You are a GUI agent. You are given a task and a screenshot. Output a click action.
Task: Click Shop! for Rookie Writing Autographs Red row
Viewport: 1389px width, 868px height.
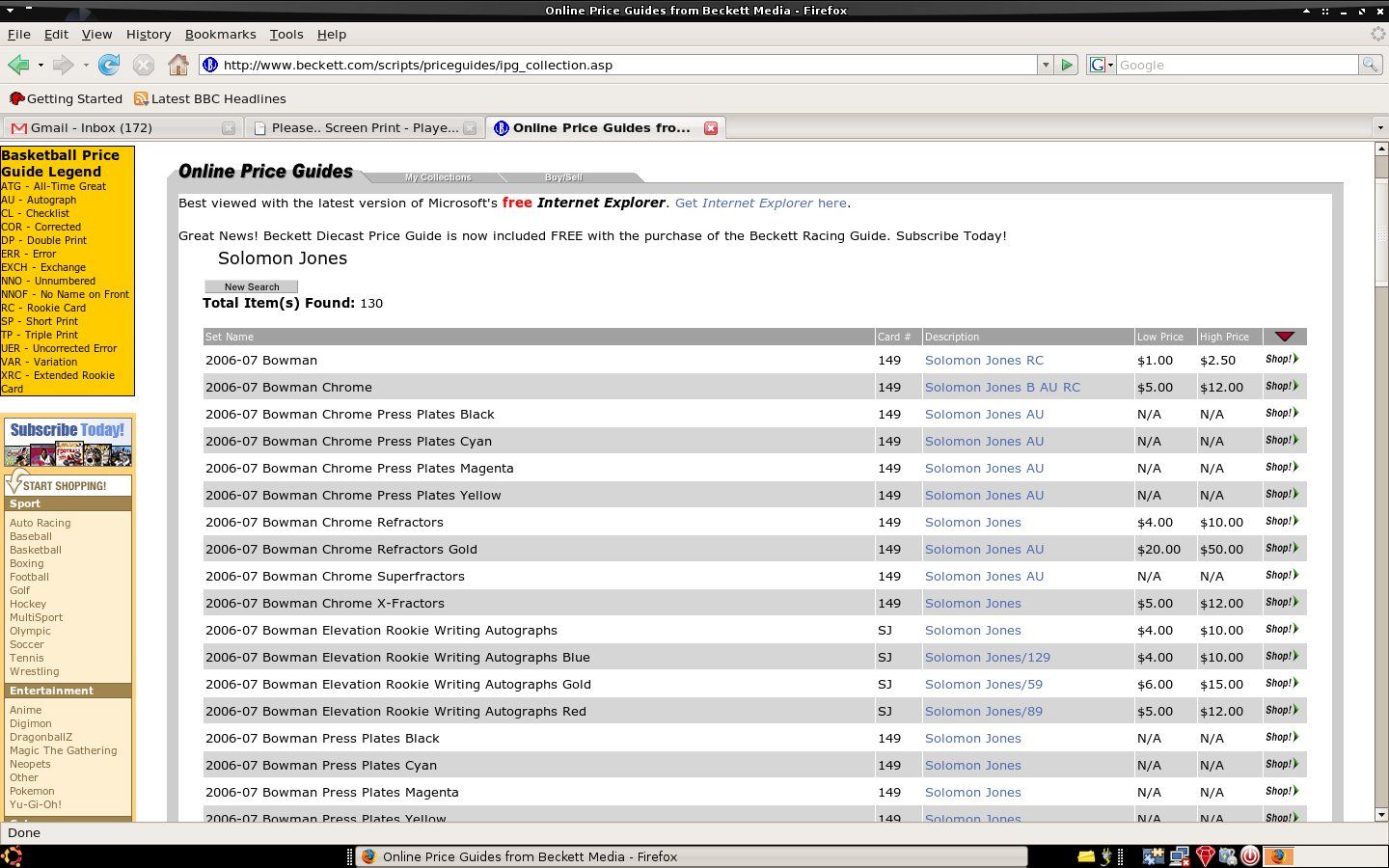(x=1282, y=710)
